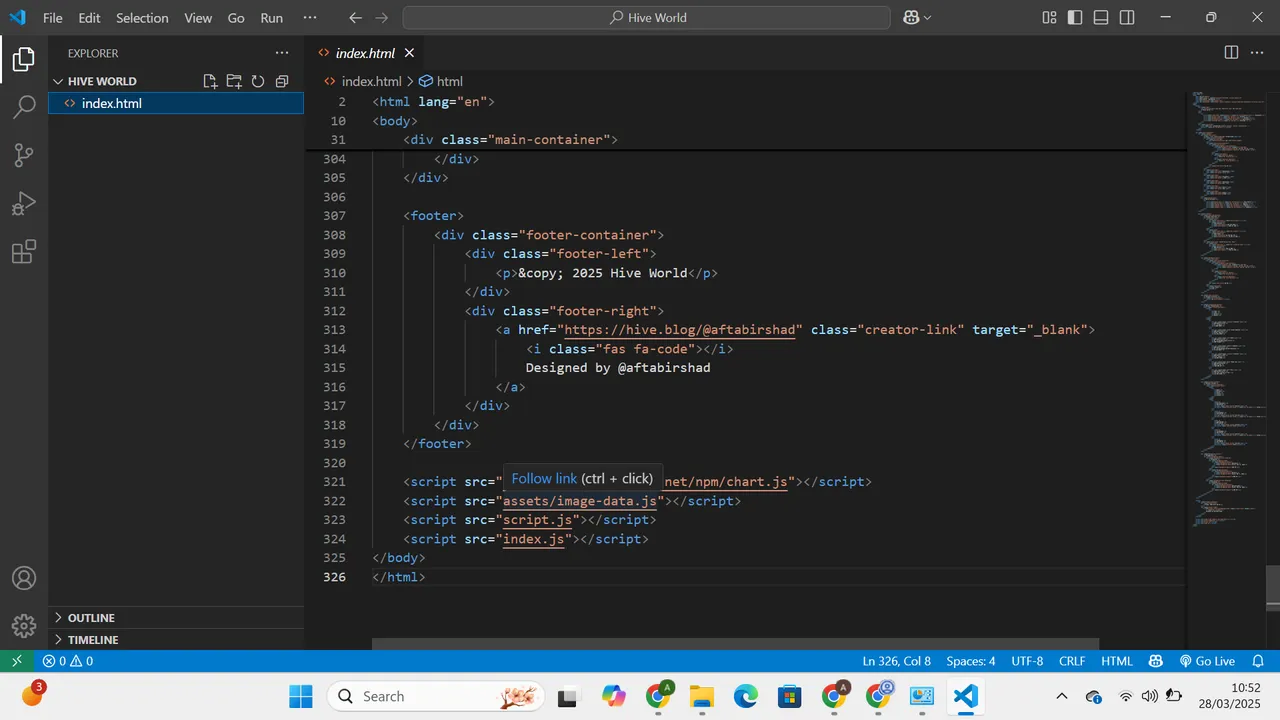Open the View menu
The image size is (1280, 720).
[198, 17]
